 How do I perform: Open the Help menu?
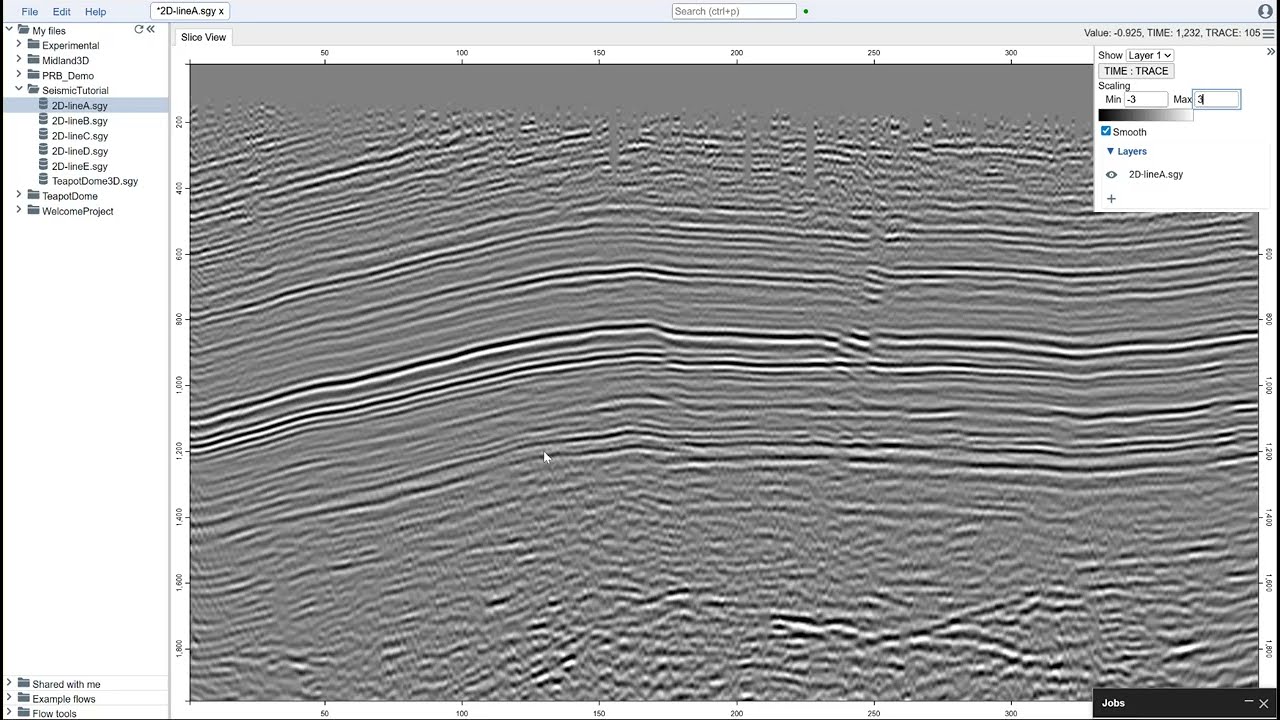pos(95,12)
